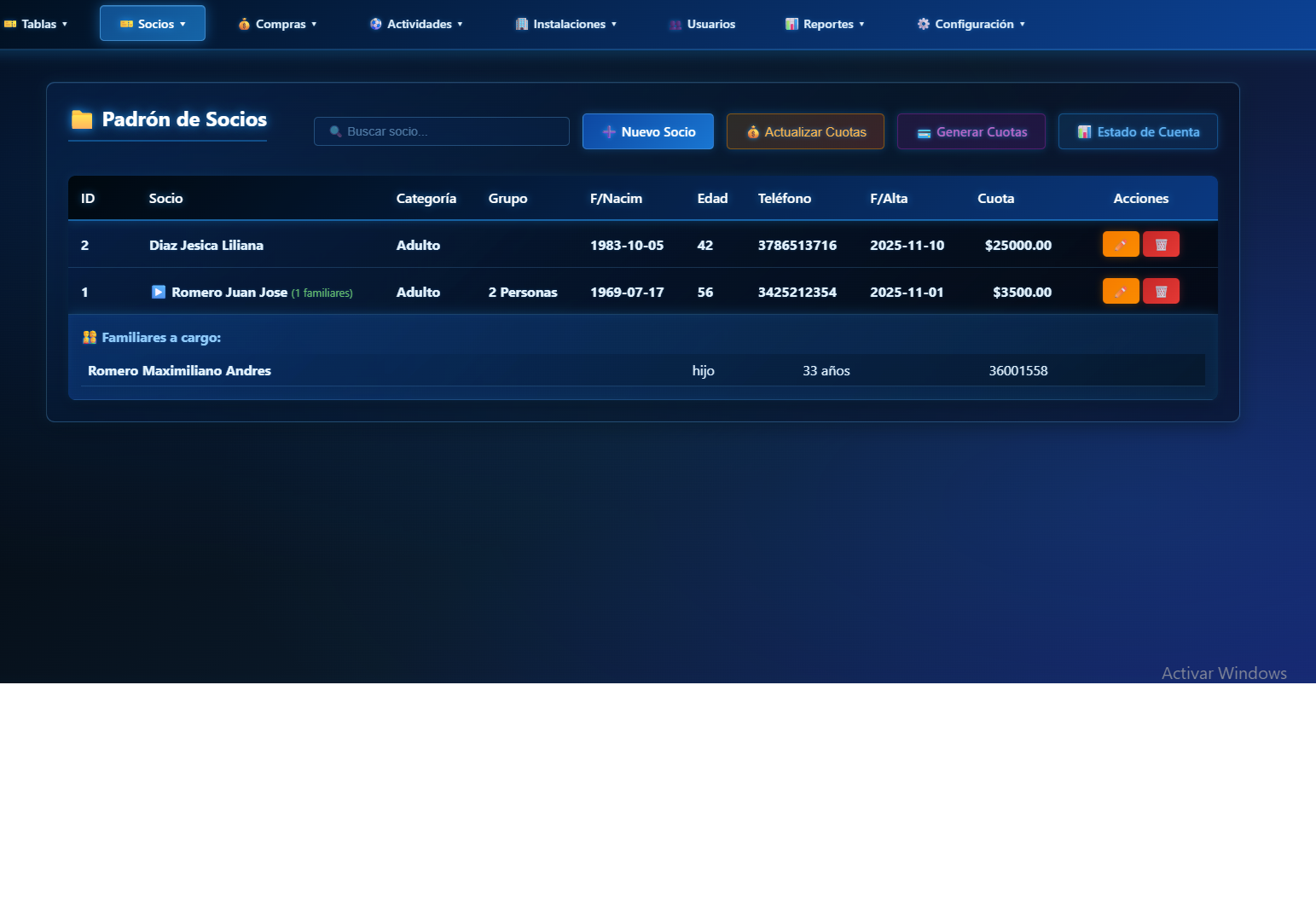1316x923 pixels.
Task: Click the Actualizar Cuotas button
Action: click(x=805, y=132)
